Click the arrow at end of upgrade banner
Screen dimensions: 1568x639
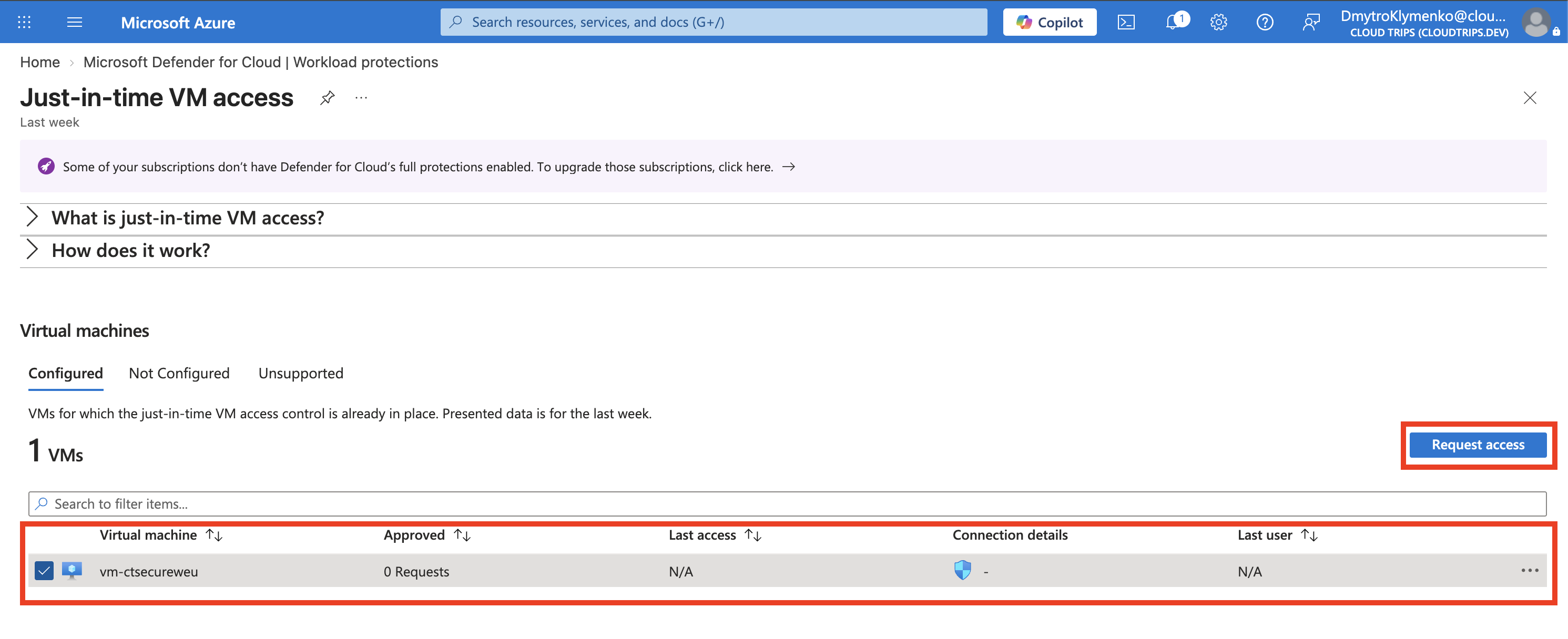[788, 167]
